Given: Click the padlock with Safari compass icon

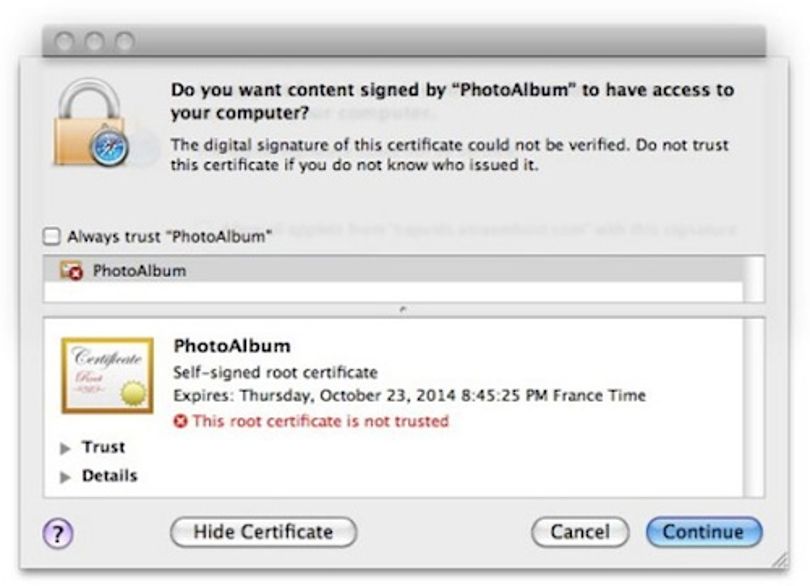Looking at the screenshot, I should tap(91, 123).
